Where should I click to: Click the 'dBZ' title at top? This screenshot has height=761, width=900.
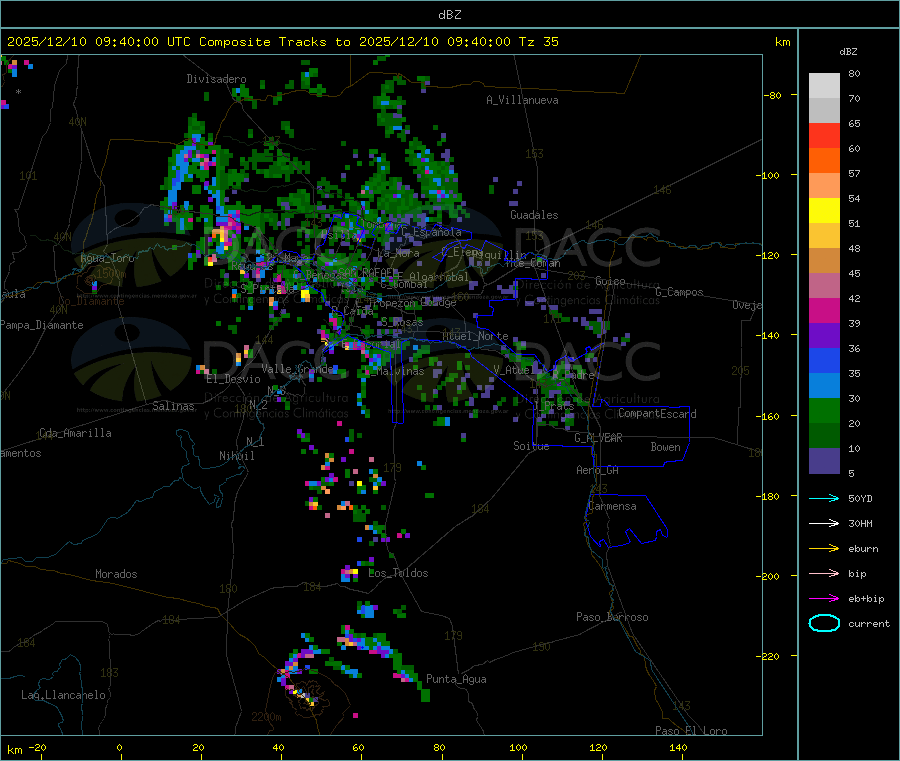449,15
